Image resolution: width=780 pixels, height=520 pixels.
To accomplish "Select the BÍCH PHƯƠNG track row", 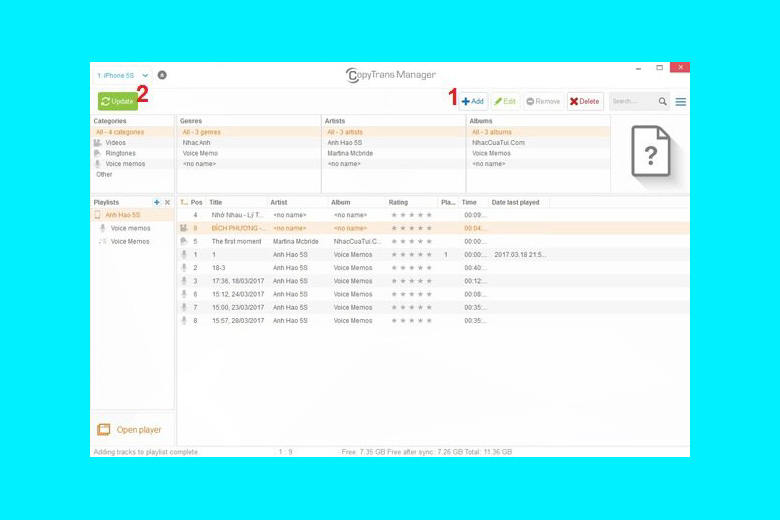I will click(433, 228).
